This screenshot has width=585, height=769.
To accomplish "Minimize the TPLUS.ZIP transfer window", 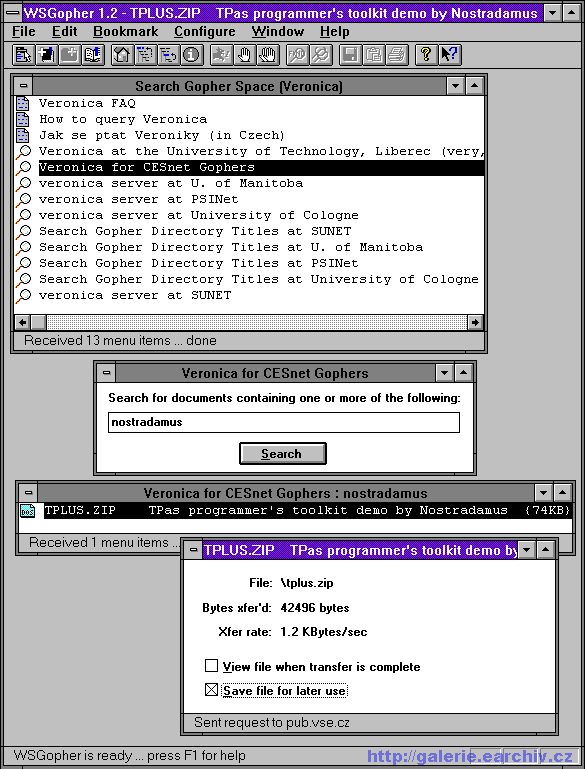I will [x=526, y=550].
